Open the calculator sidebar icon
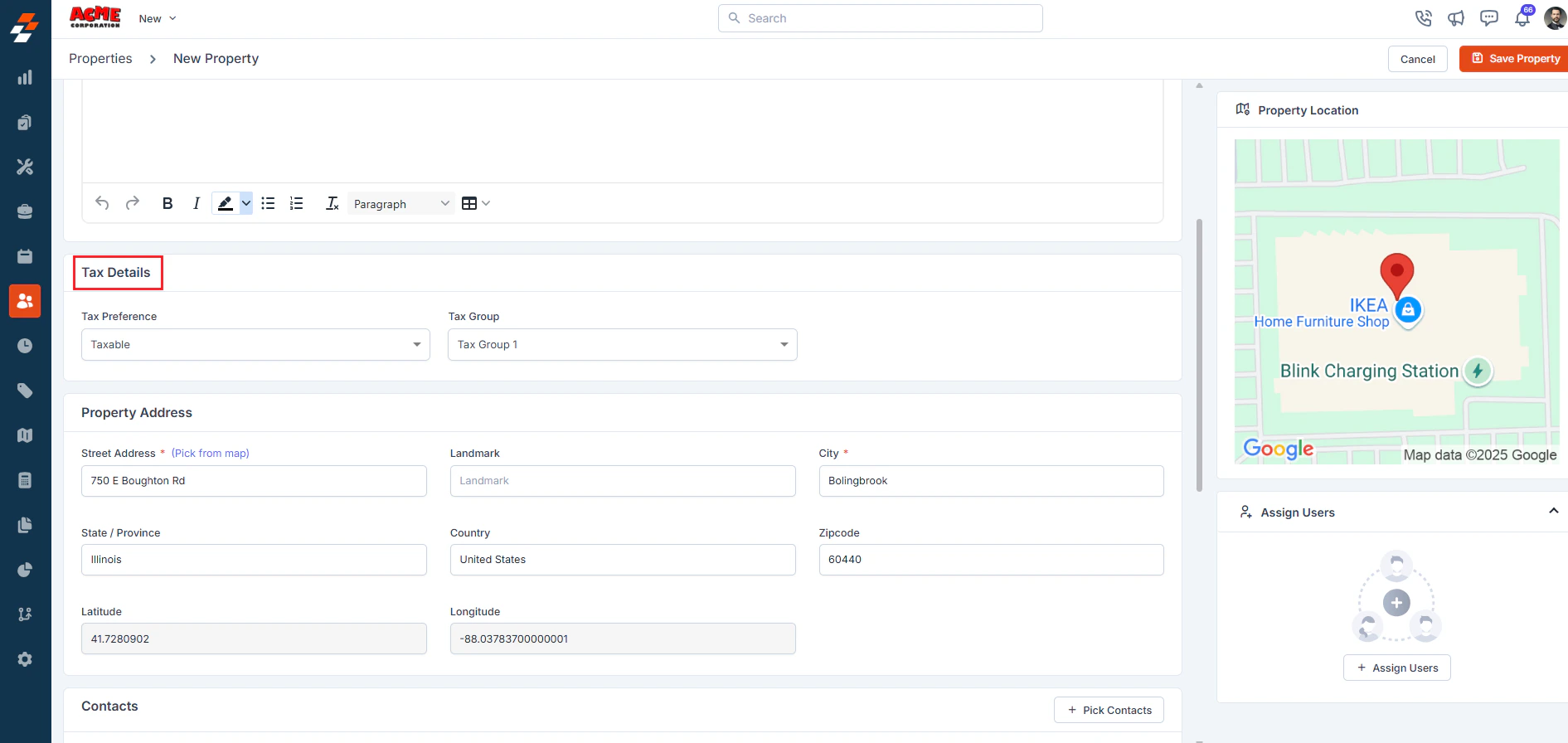Viewport: 1568px width, 743px height. [25, 480]
